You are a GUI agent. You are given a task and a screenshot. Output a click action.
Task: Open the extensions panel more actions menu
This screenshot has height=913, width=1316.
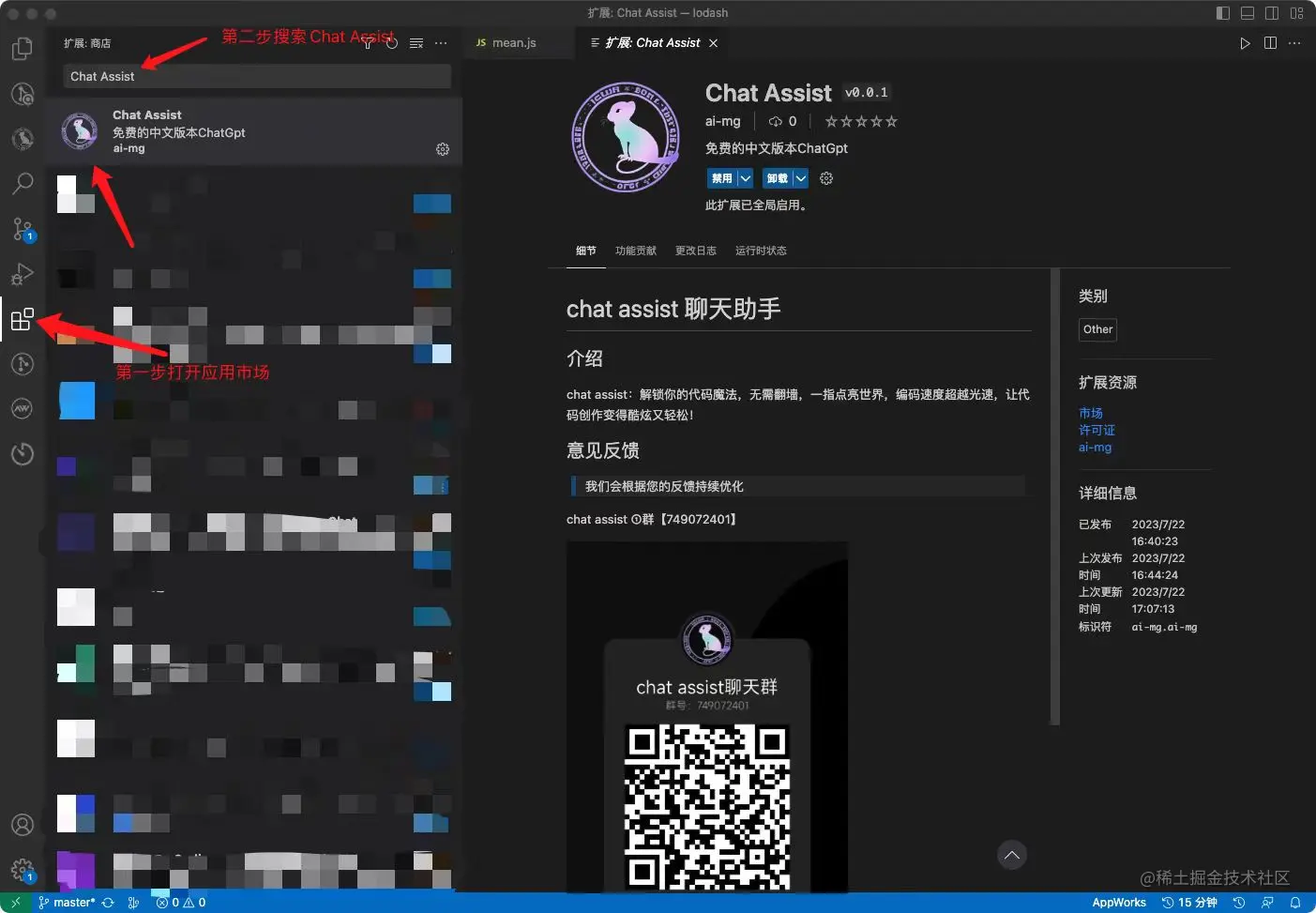[441, 42]
